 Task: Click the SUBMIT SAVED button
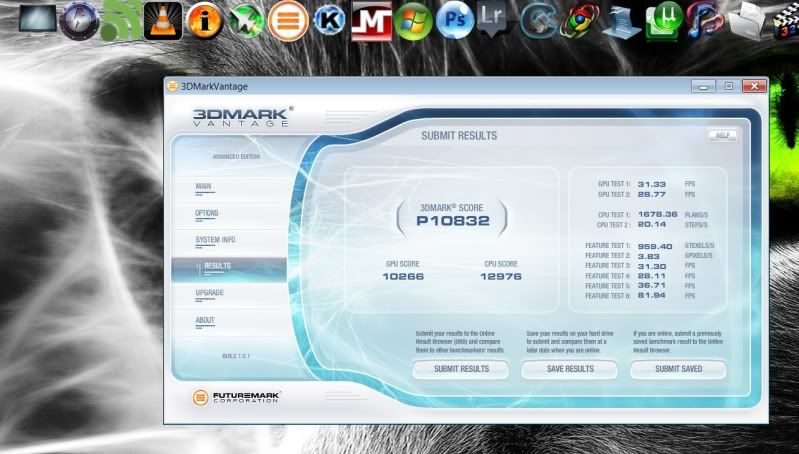(x=678, y=369)
